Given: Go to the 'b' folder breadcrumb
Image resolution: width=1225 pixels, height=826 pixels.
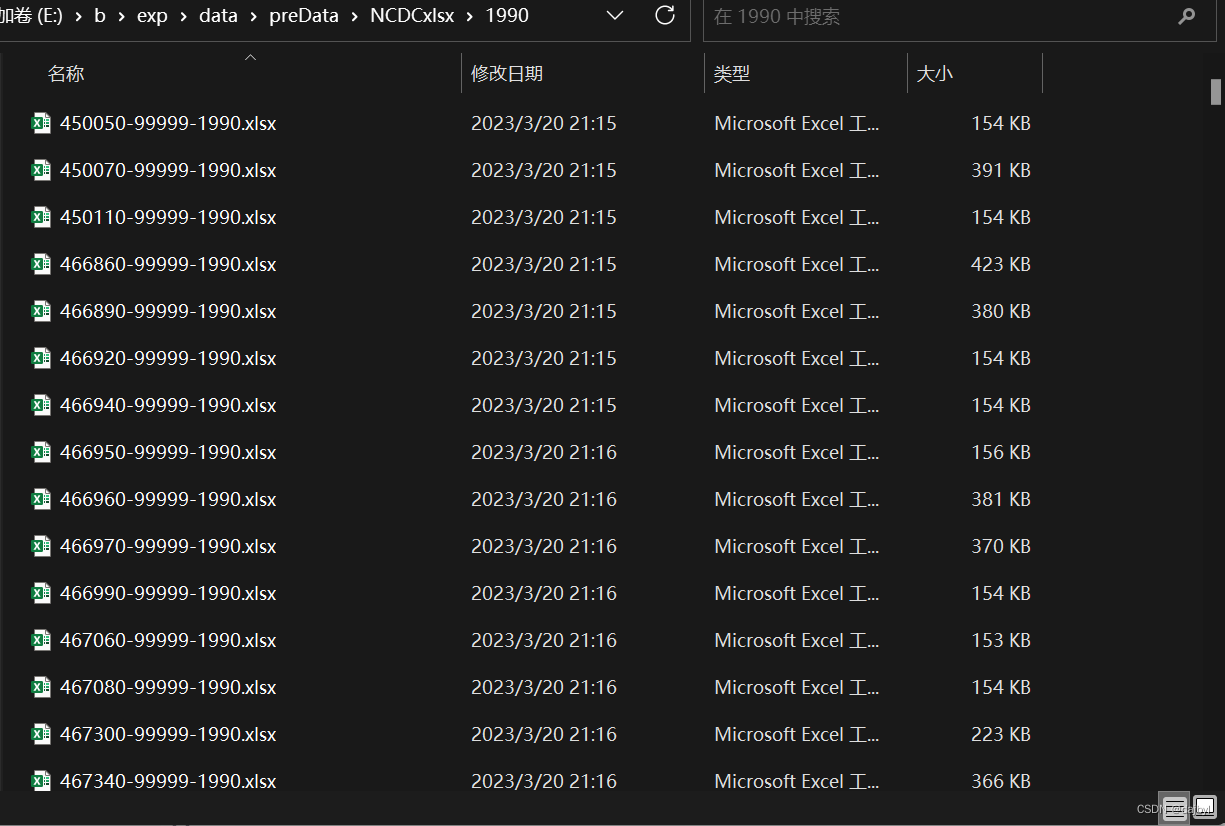Looking at the screenshot, I should tap(100, 16).
